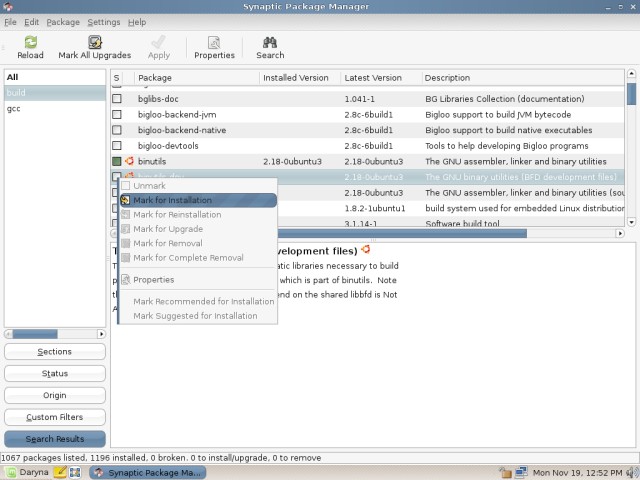Open the Help menu

[x=137, y=22]
